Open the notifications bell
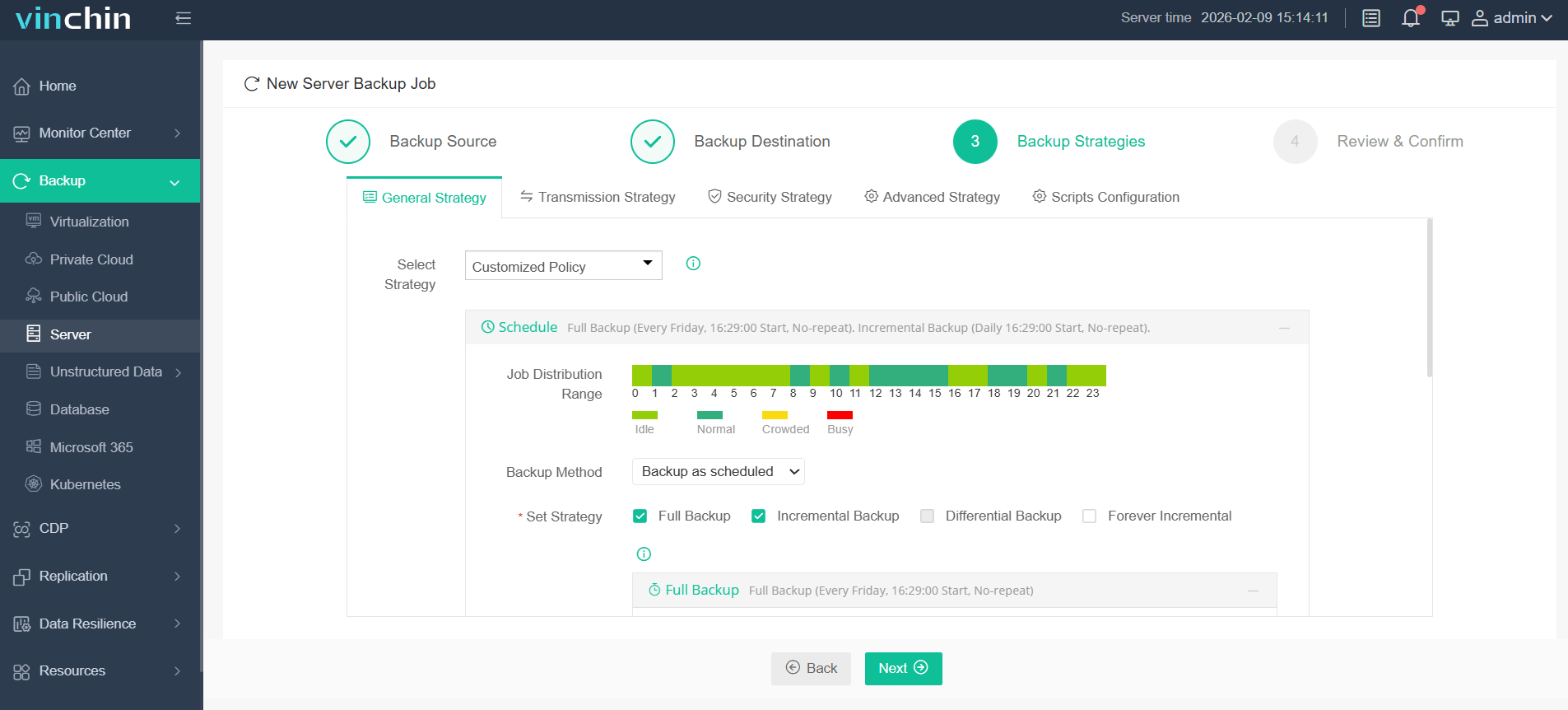The width and height of the screenshot is (1568, 710). (1410, 18)
